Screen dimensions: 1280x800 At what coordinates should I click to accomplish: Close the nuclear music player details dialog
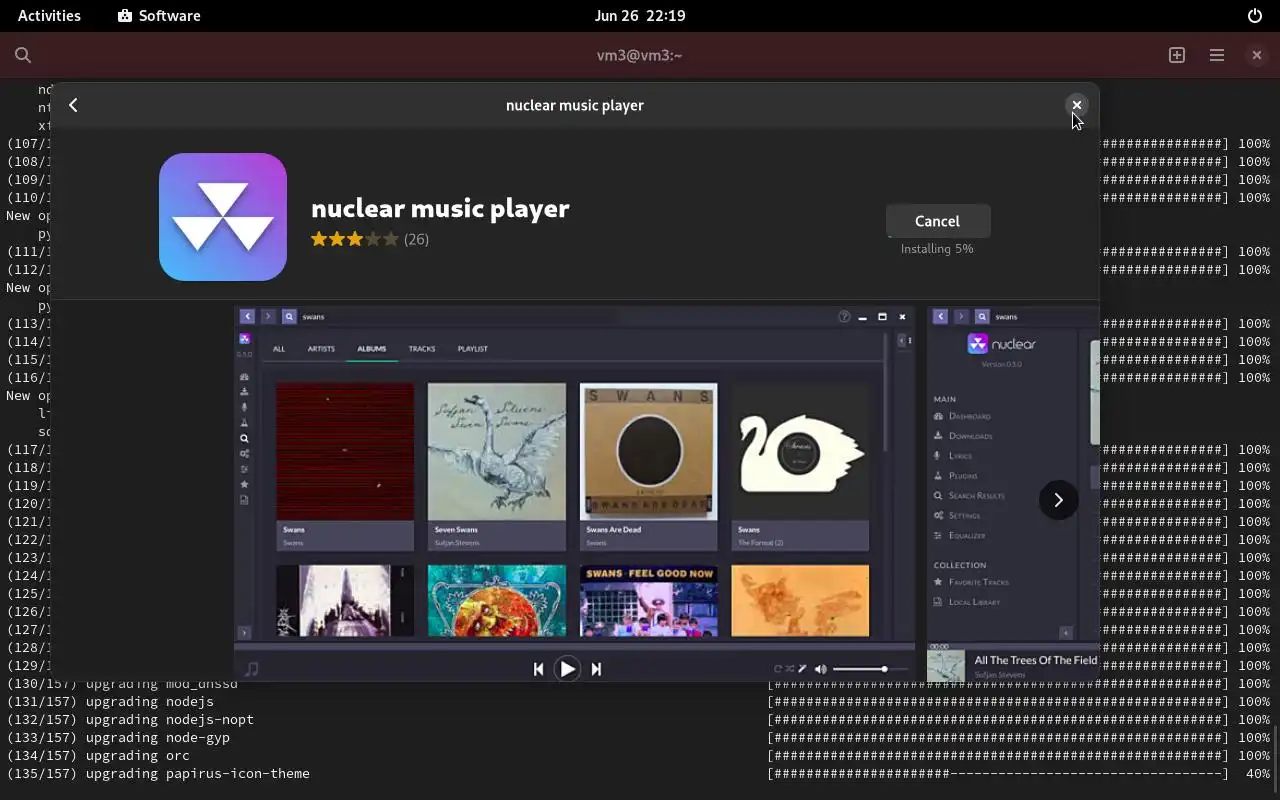click(x=1076, y=105)
